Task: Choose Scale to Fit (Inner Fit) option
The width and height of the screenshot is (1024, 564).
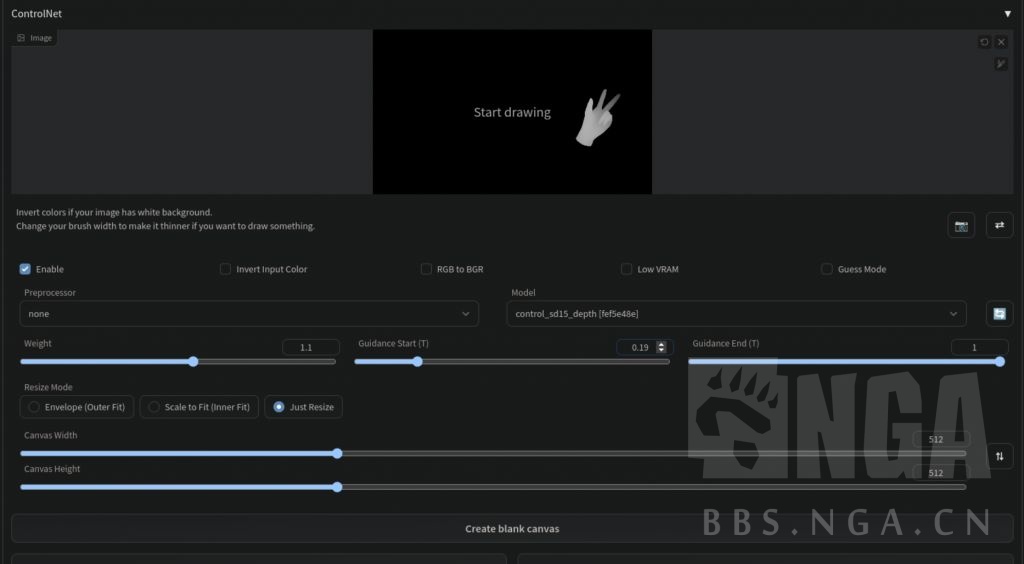Action: coord(154,407)
